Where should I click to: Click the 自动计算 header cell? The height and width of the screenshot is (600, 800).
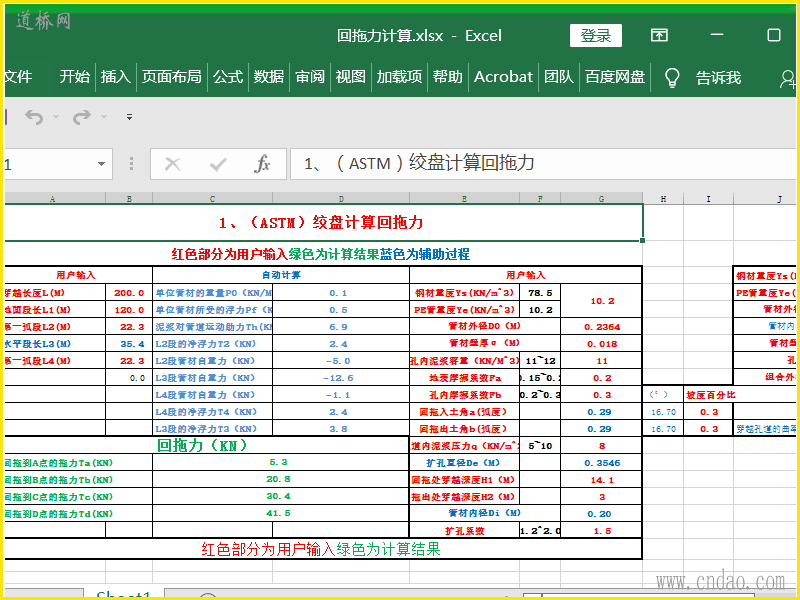pyautogui.click(x=281, y=275)
